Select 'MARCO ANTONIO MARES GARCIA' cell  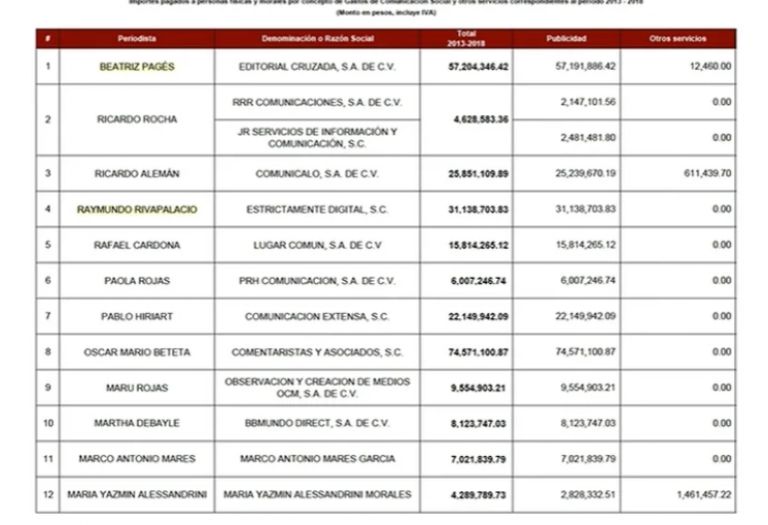click(317, 459)
